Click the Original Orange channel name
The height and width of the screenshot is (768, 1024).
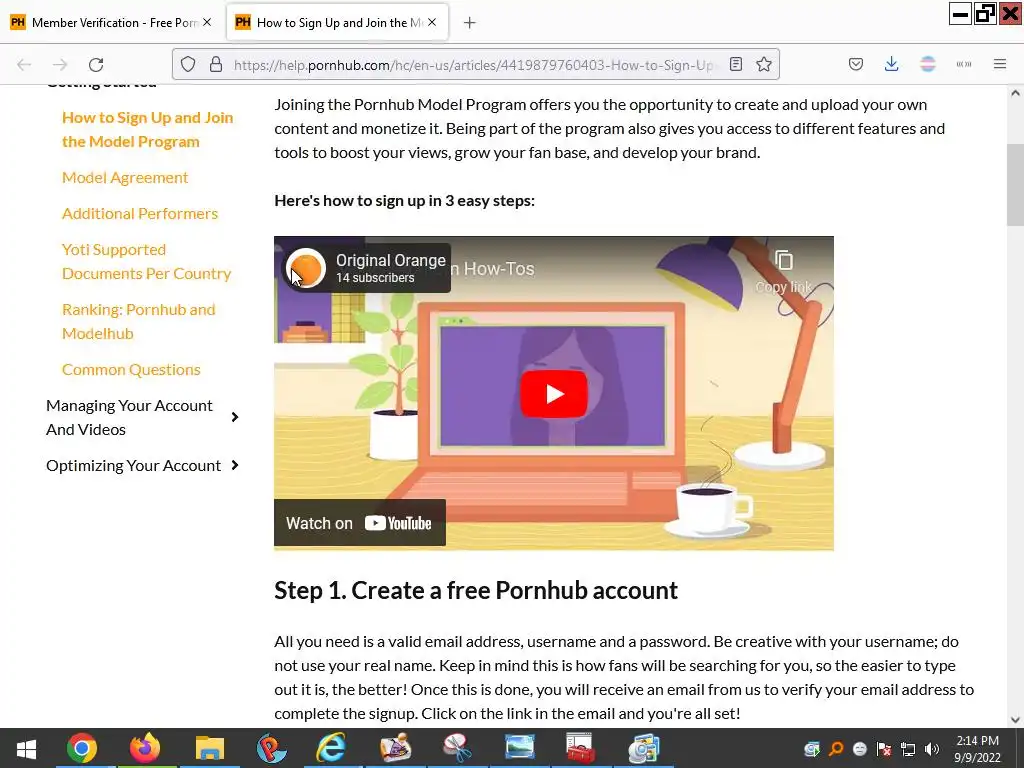click(x=391, y=260)
